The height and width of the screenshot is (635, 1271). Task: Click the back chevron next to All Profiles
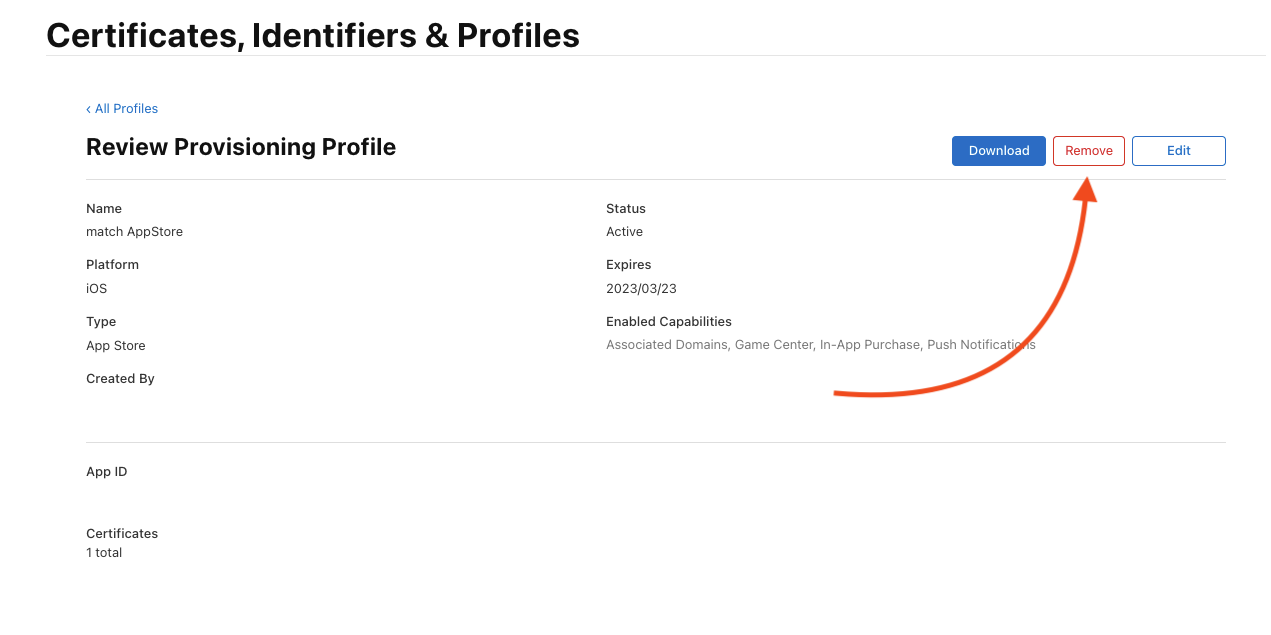point(89,108)
